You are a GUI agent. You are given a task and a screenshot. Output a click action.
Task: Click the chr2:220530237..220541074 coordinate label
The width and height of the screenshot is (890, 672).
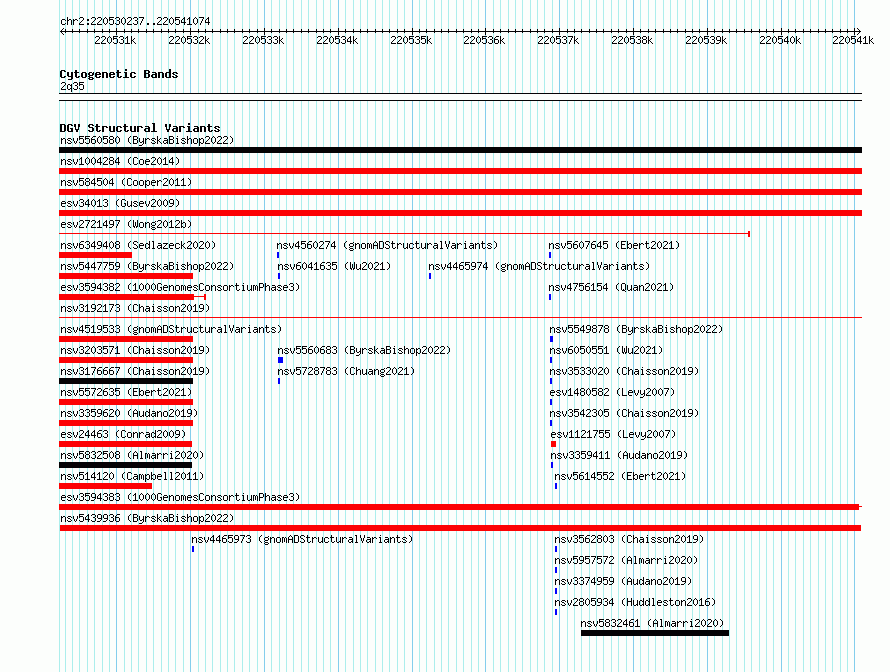tap(135, 21)
